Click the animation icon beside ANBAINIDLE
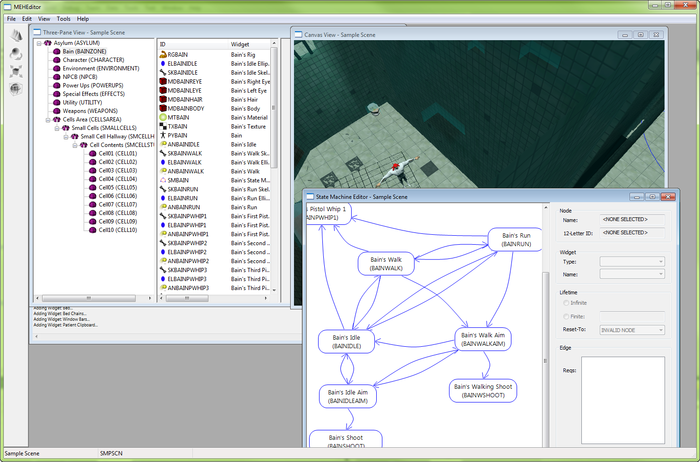 [163, 144]
